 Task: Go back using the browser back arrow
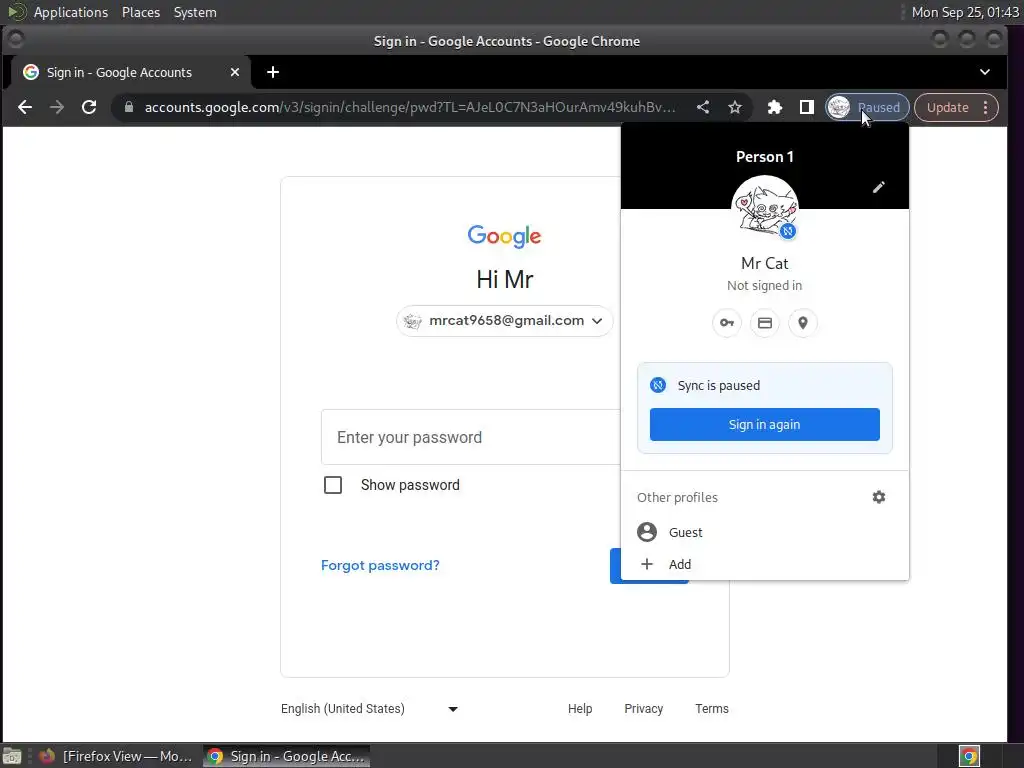pyautogui.click(x=25, y=107)
